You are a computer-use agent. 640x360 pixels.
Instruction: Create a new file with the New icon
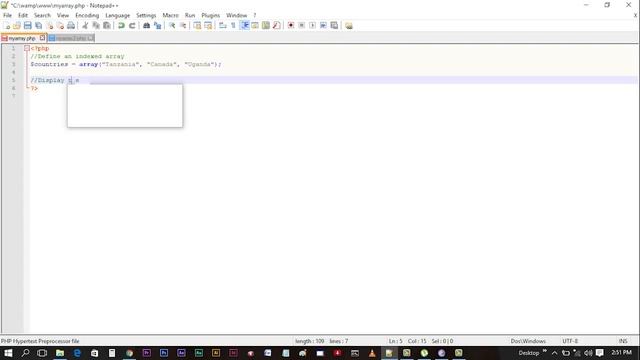[7, 25]
